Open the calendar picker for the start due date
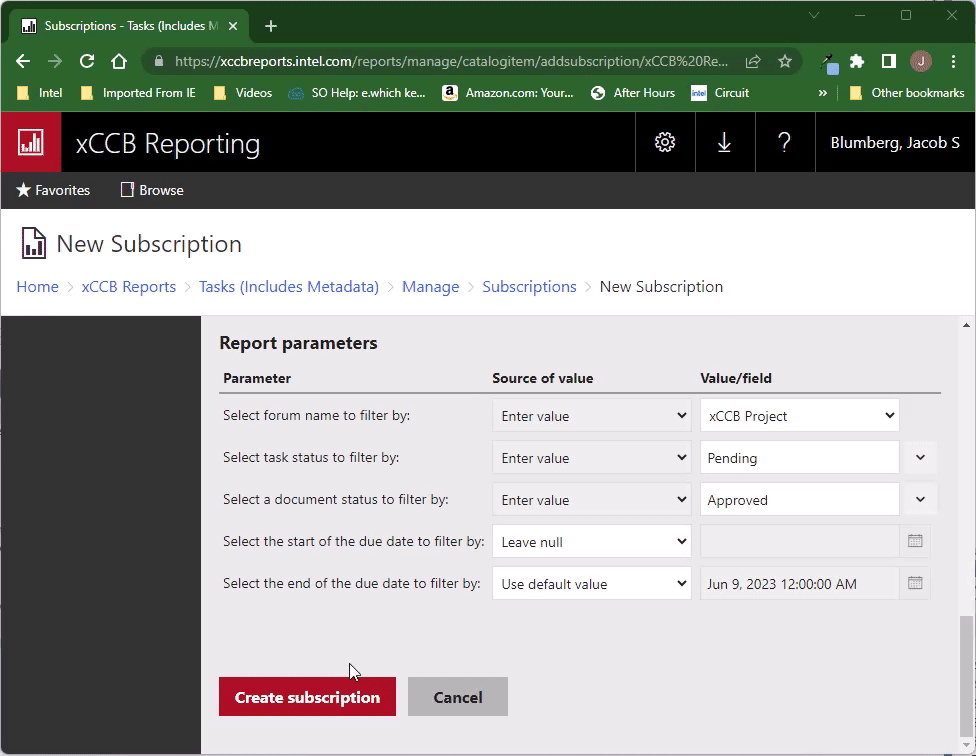 tap(914, 541)
